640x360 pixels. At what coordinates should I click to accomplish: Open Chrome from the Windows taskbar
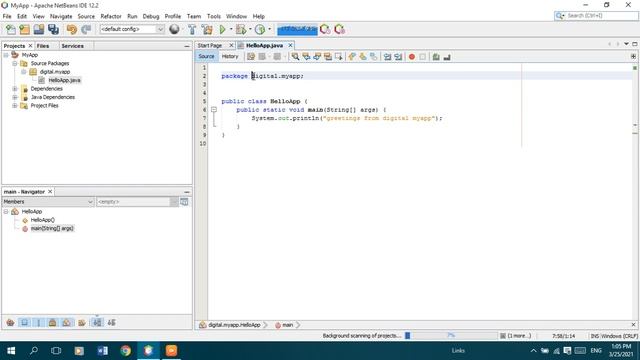126,351
